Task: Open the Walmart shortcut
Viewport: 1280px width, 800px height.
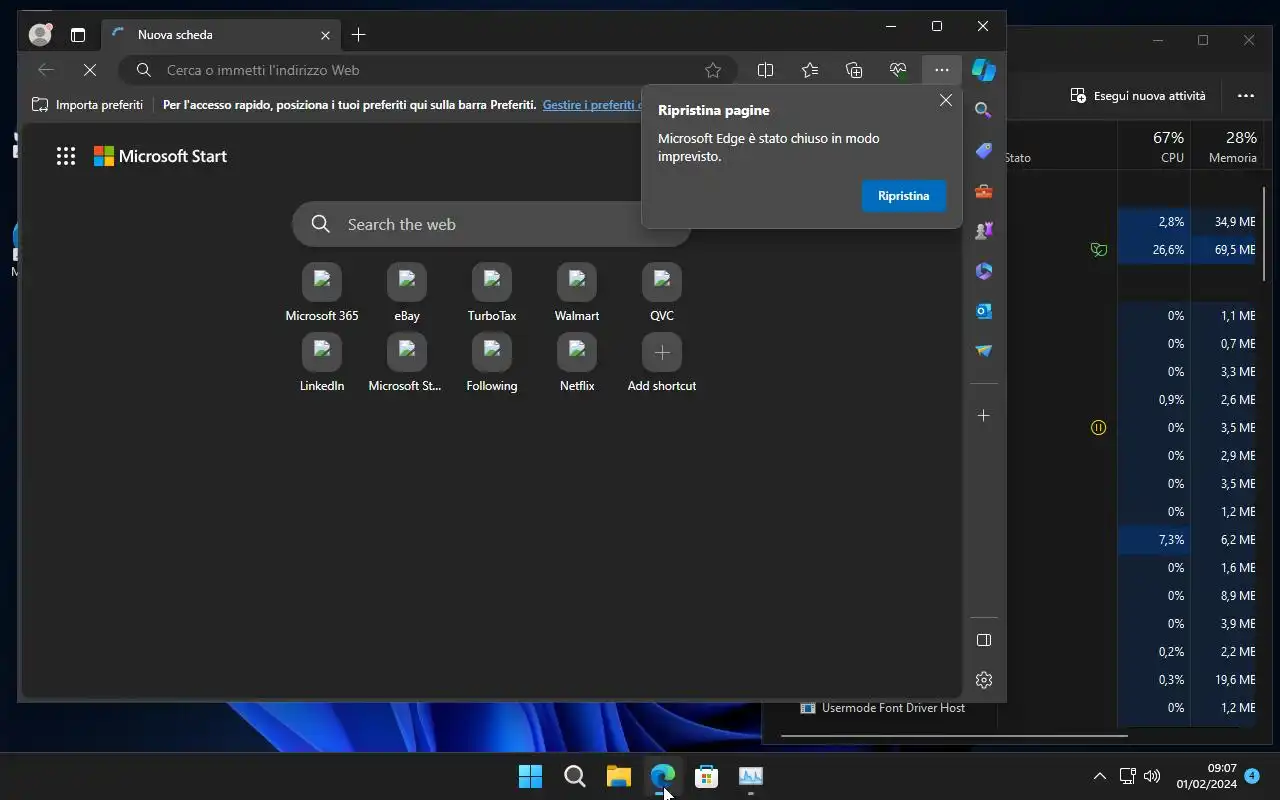Action: coord(577,293)
